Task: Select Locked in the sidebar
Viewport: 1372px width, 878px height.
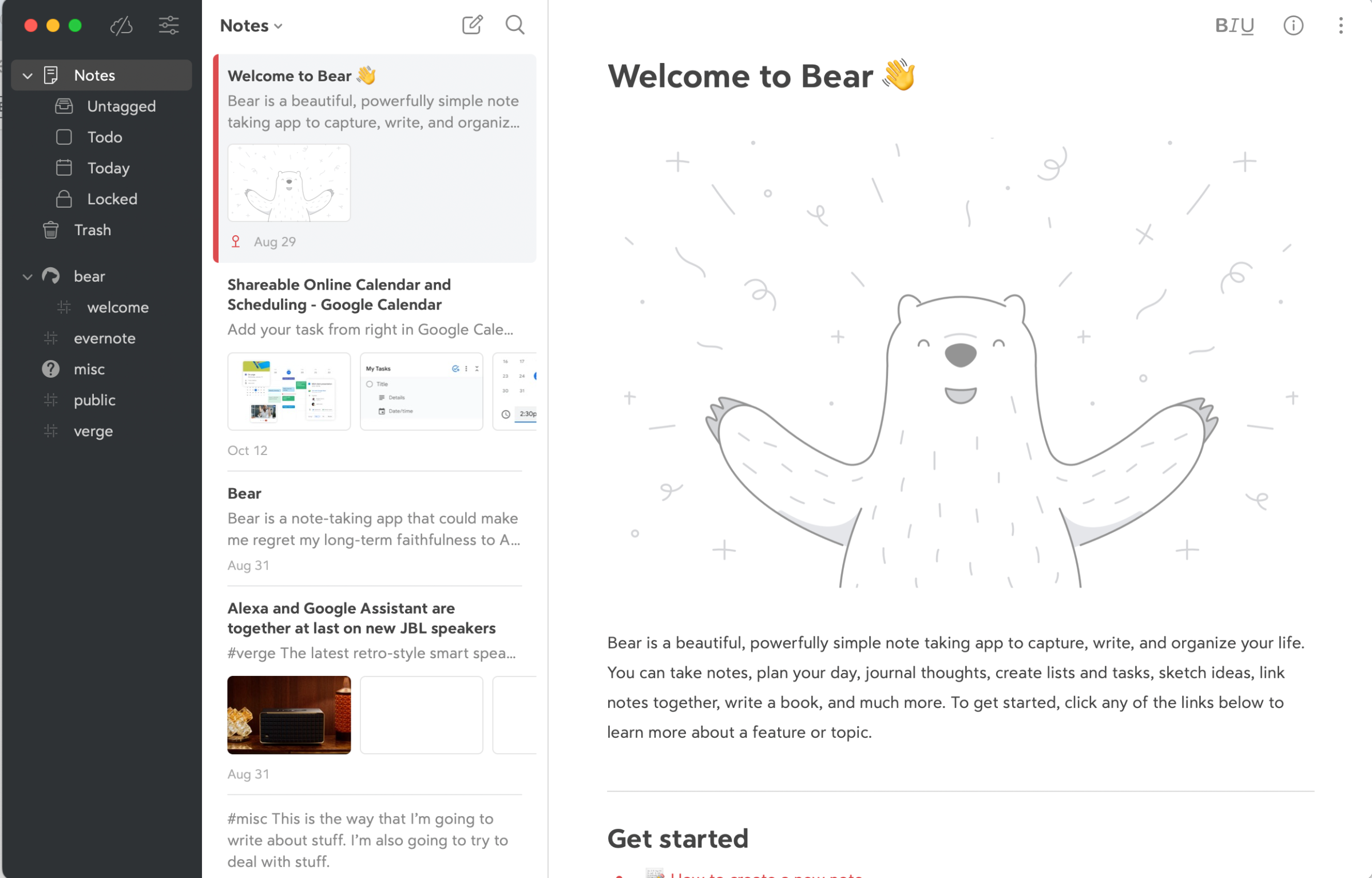Action: tap(112, 199)
